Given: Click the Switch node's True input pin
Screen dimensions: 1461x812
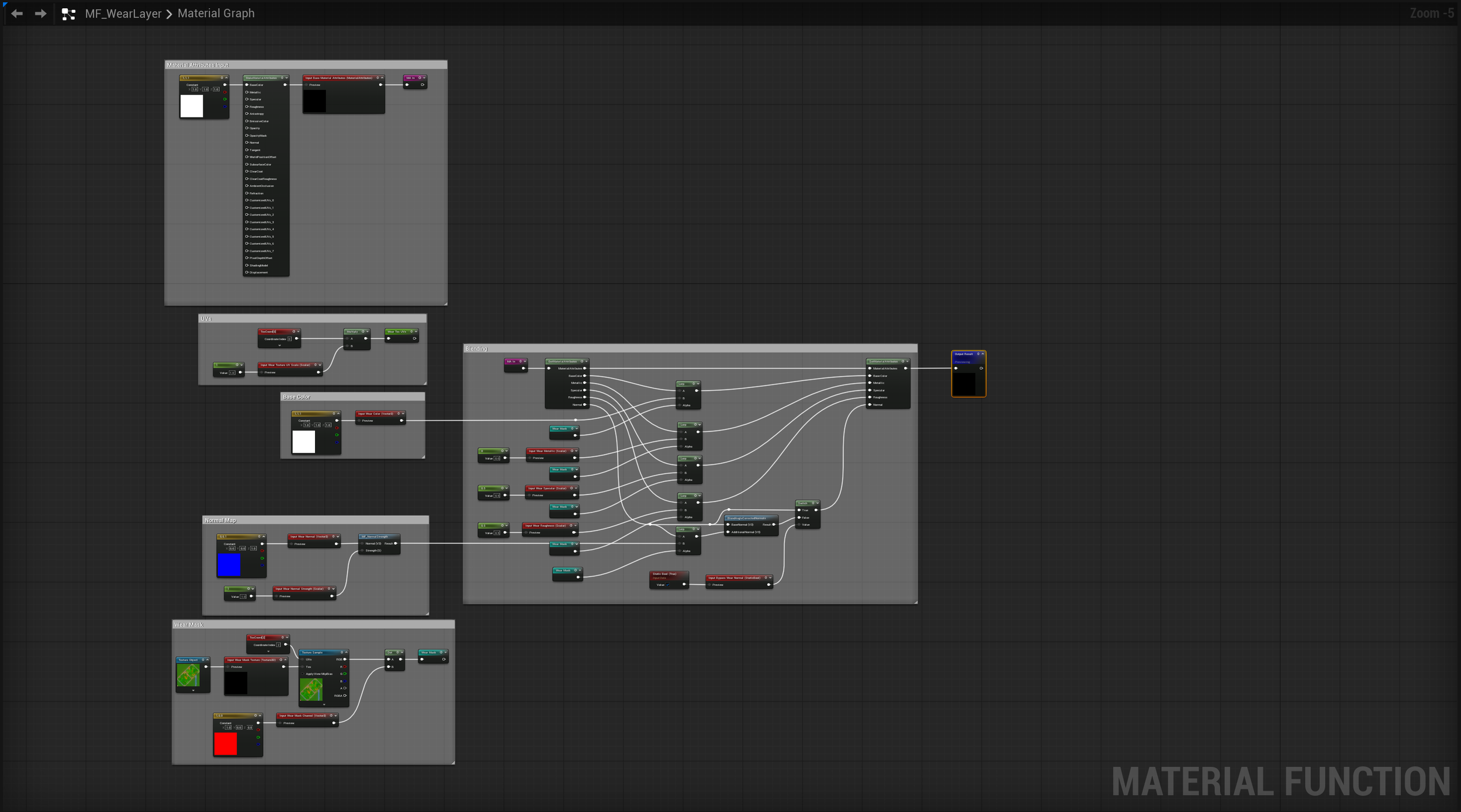Looking at the screenshot, I should pos(799,510).
